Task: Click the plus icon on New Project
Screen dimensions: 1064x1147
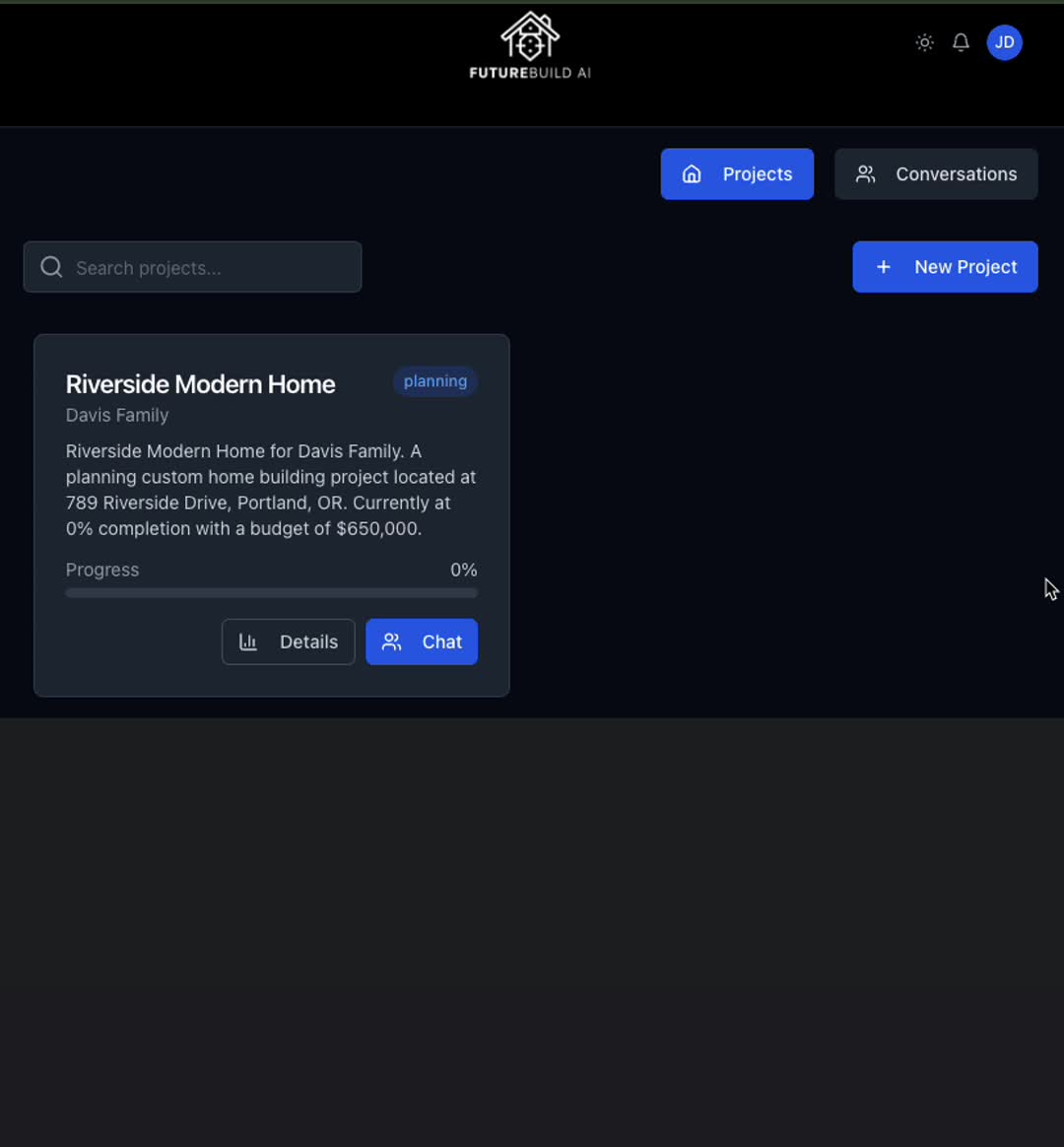Action: tap(884, 267)
